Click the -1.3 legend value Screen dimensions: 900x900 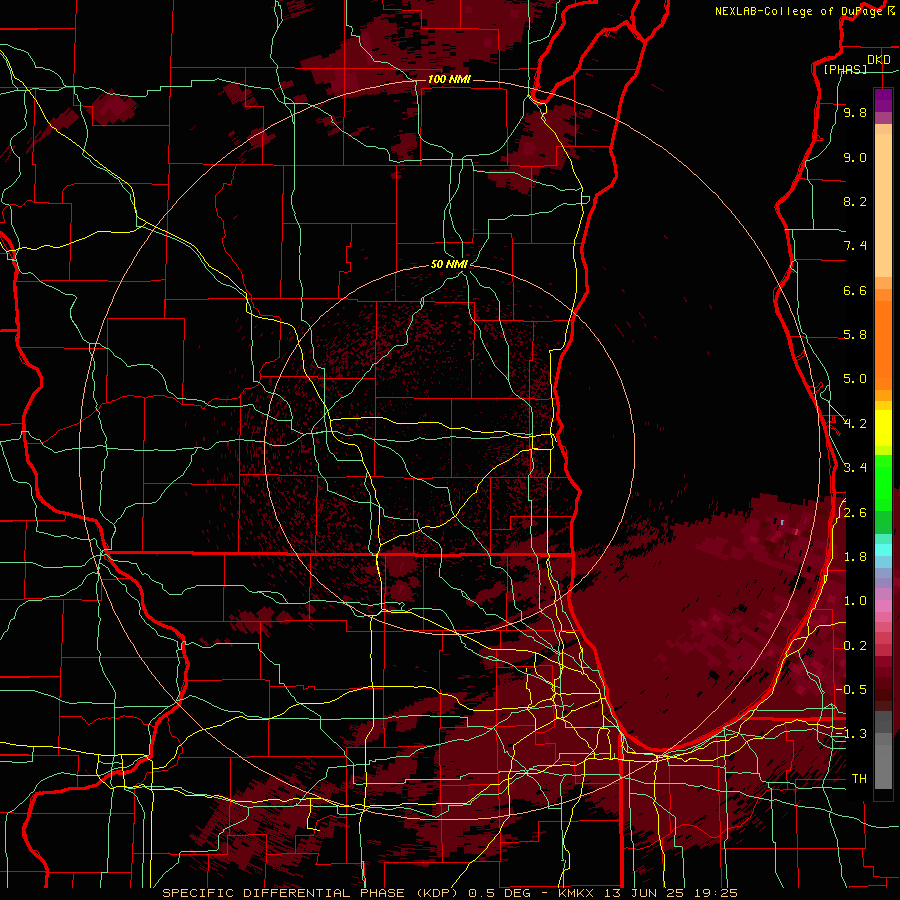tap(851, 734)
